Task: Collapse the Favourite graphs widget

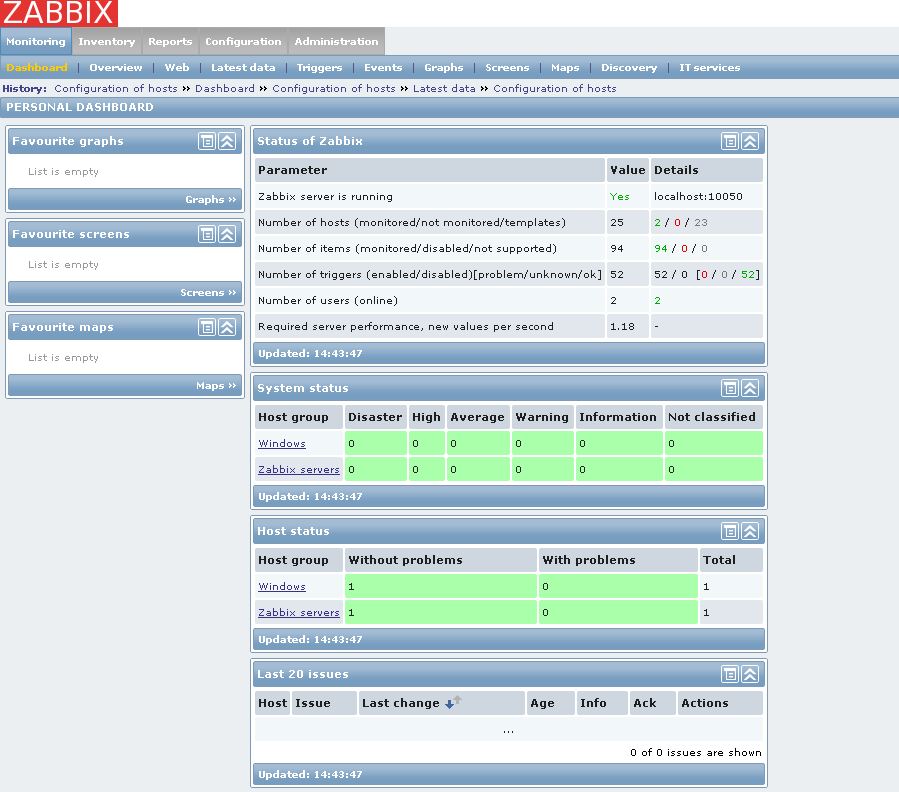Action: tap(227, 141)
